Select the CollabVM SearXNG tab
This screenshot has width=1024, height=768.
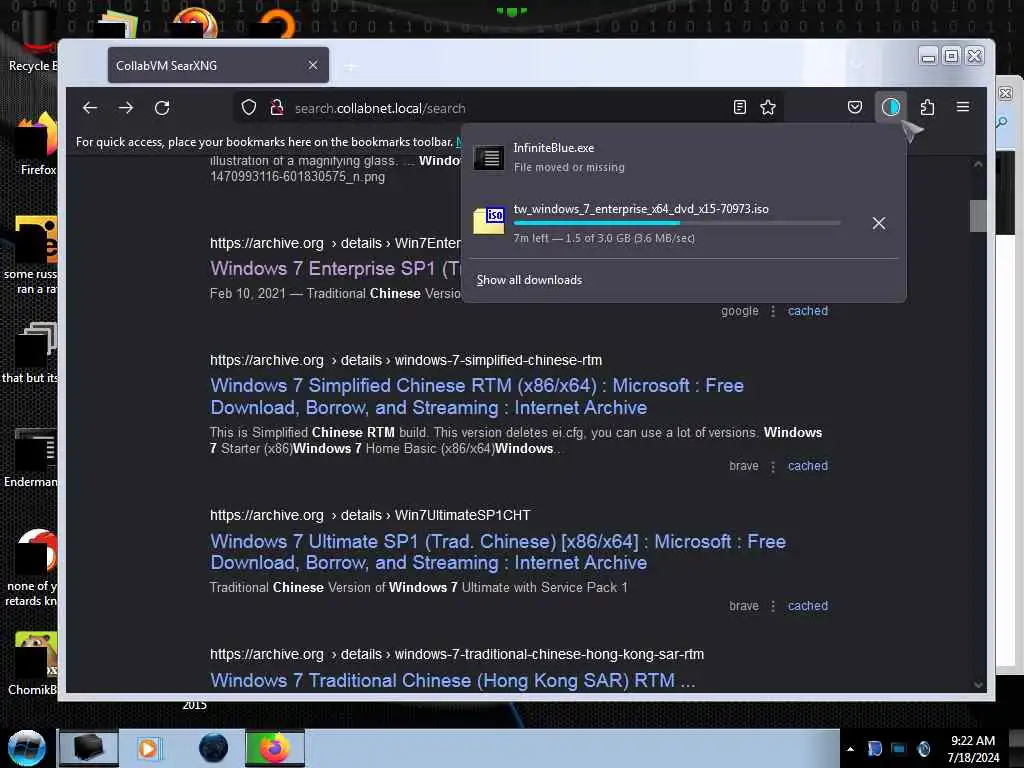(x=218, y=65)
